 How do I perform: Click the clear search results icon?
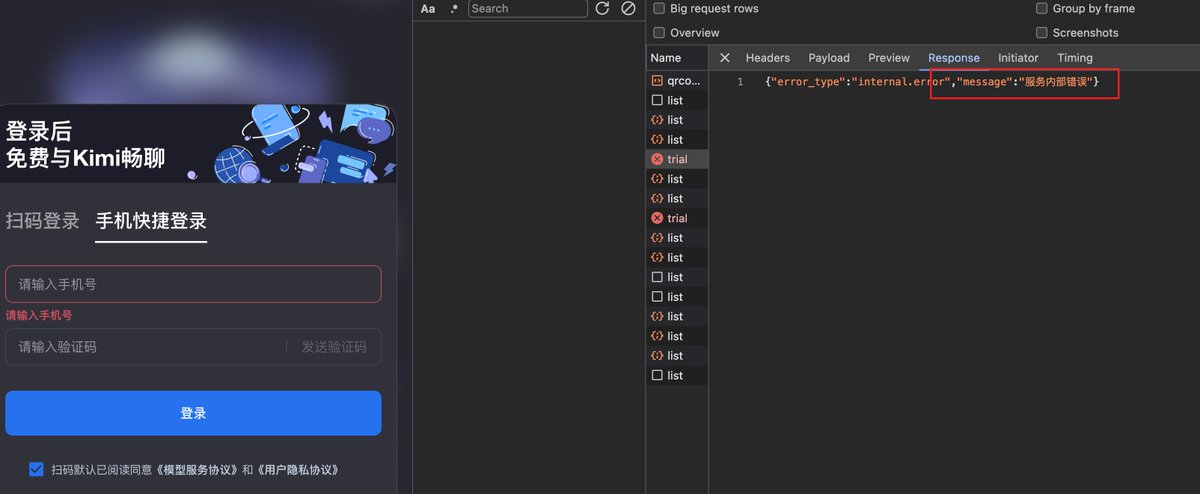click(628, 8)
